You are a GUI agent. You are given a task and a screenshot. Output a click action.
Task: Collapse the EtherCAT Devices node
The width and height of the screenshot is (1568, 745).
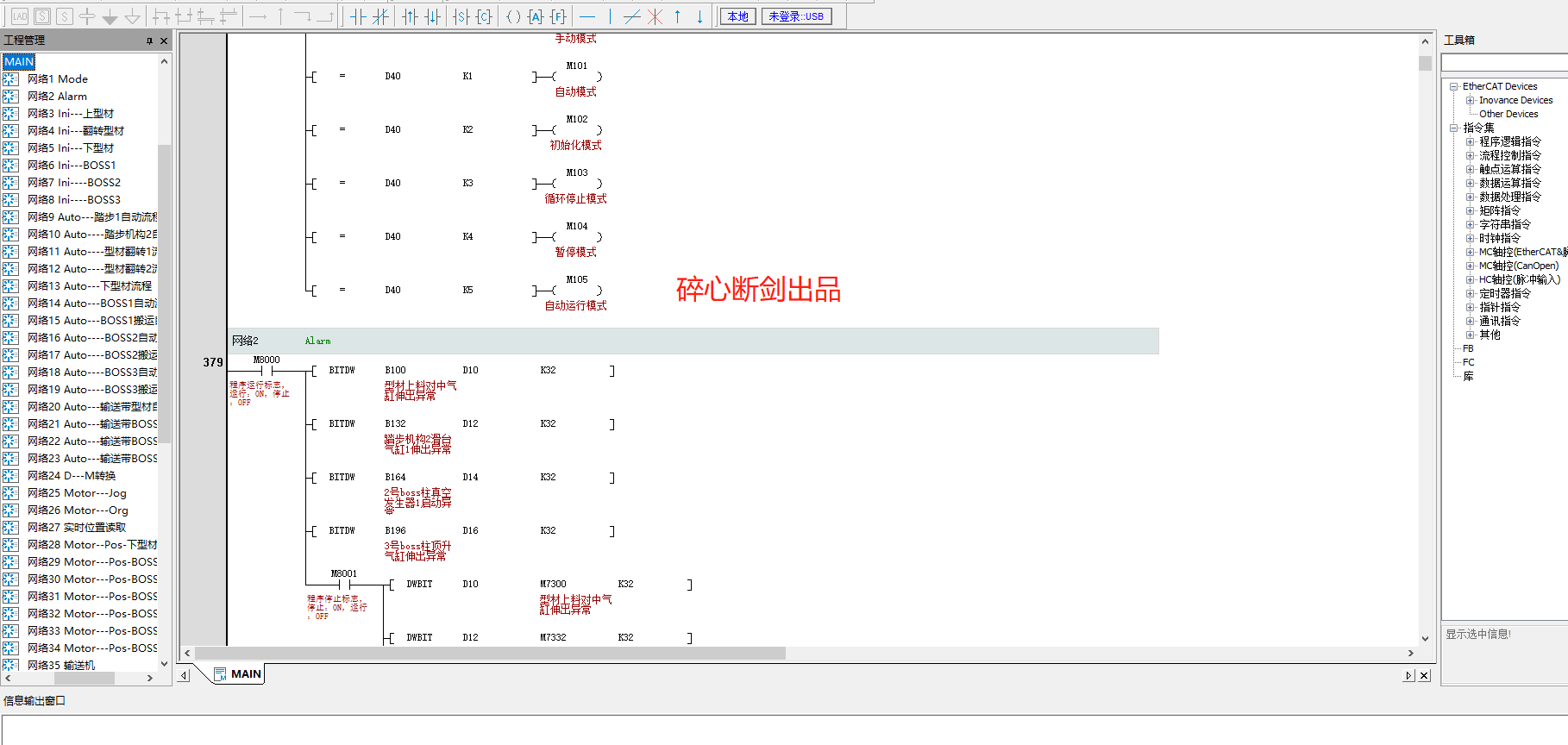click(1454, 86)
